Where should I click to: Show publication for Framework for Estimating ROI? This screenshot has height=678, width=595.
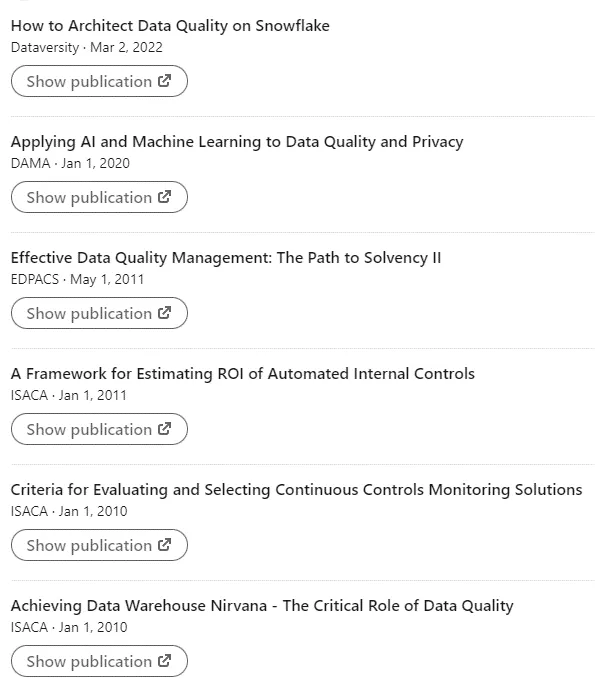99,429
